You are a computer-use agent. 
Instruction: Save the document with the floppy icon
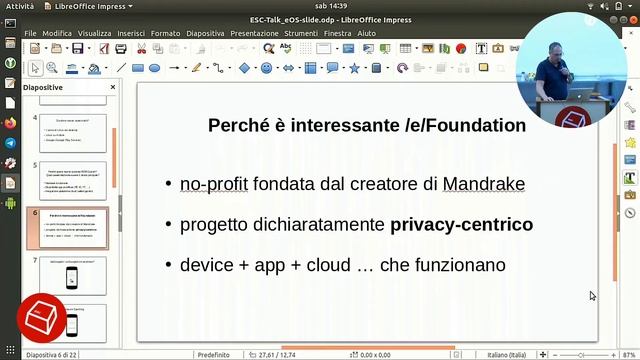[78, 49]
